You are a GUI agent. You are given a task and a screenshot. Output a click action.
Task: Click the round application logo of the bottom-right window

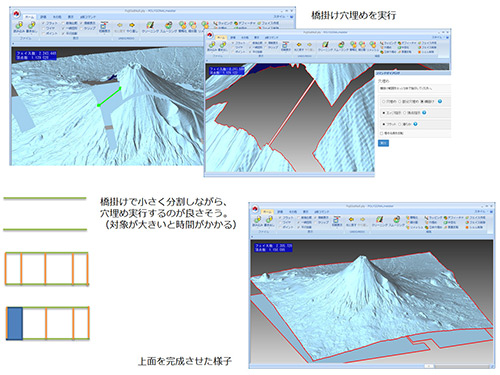[x=256, y=209]
